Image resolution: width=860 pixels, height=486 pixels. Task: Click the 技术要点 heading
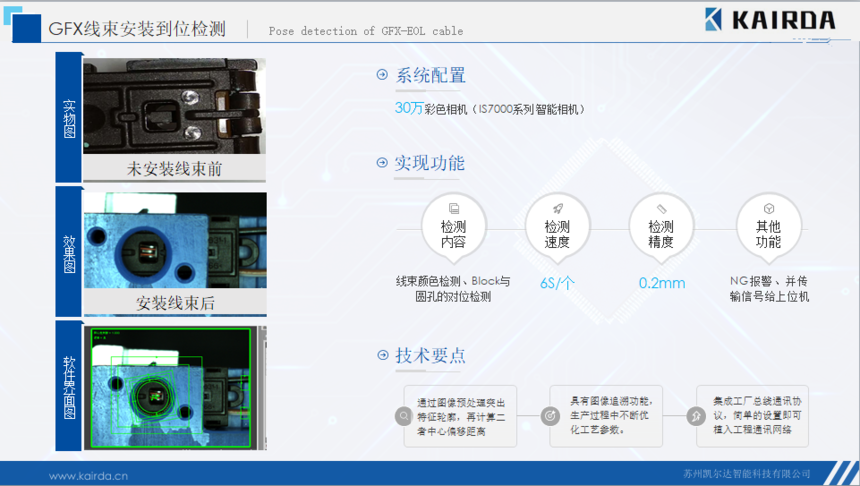(431, 355)
